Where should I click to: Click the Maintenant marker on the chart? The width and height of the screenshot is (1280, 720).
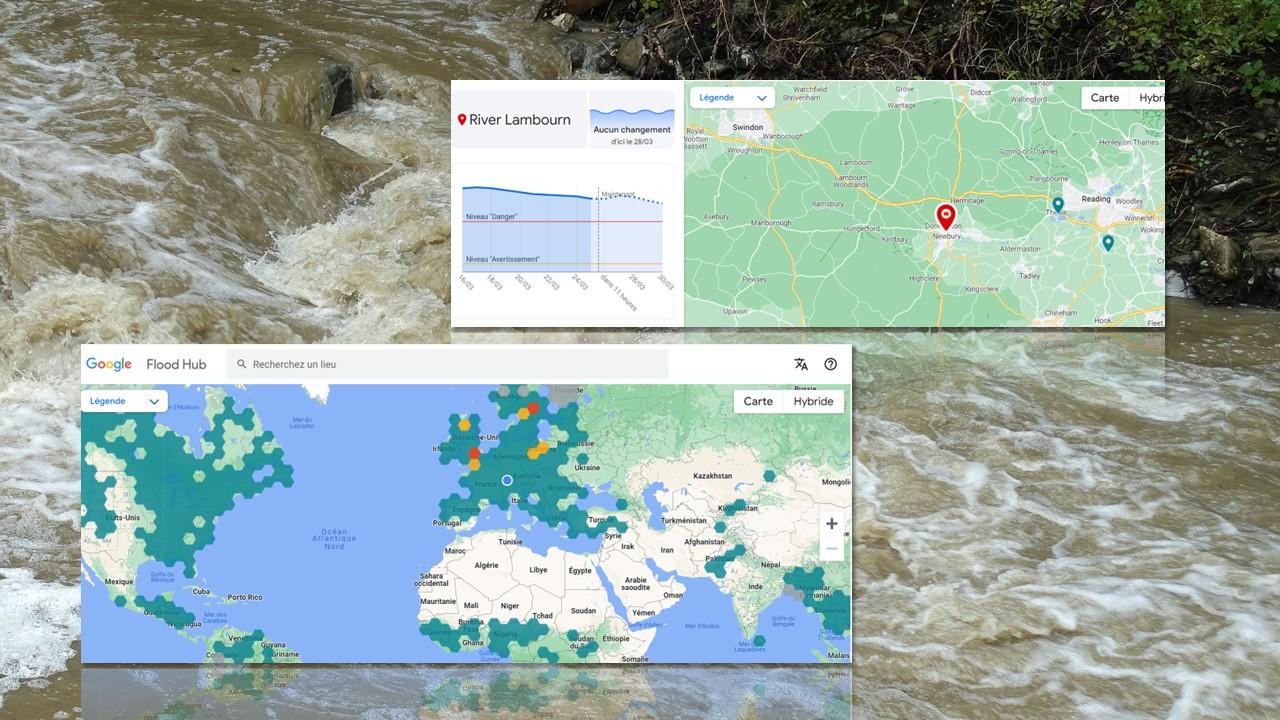pyautogui.click(x=618, y=194)
